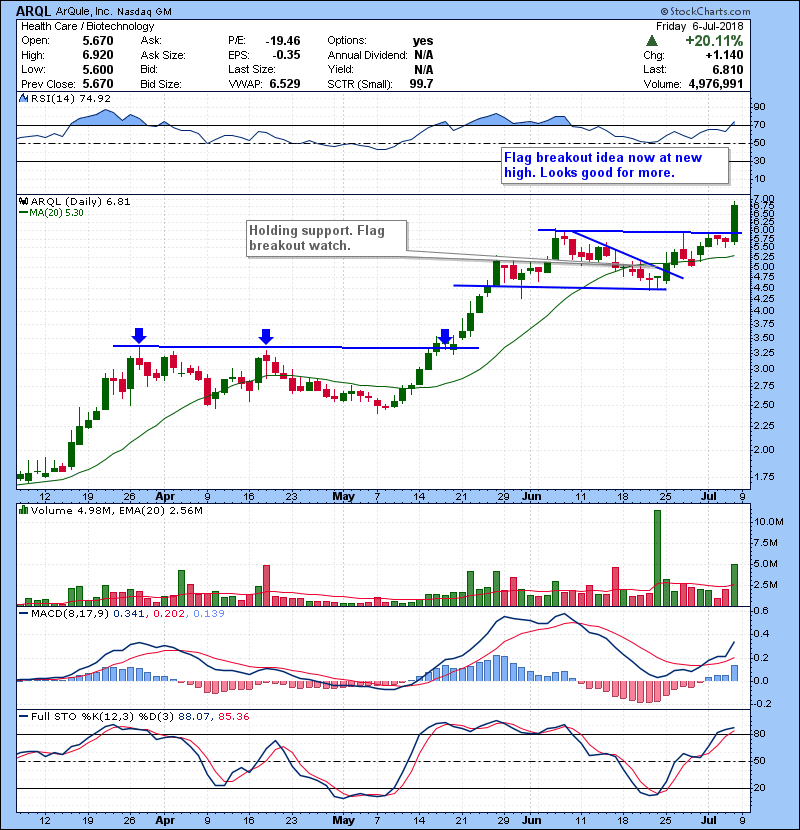This screenshot has height=830, width=800.
Task: Click the 70 level on the RSI axis
Action: (x=759, y=125)
